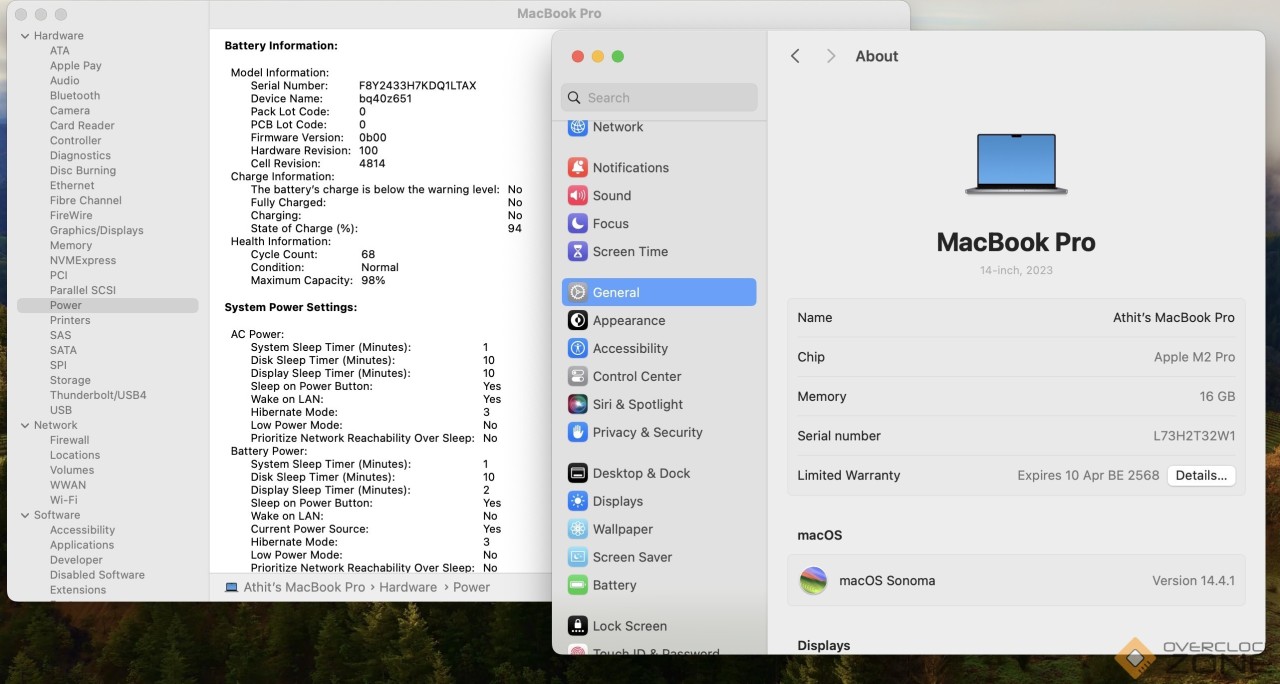The image size is (1280, 684).
Task: Click the Search field in settings
Action: (660, 98)
